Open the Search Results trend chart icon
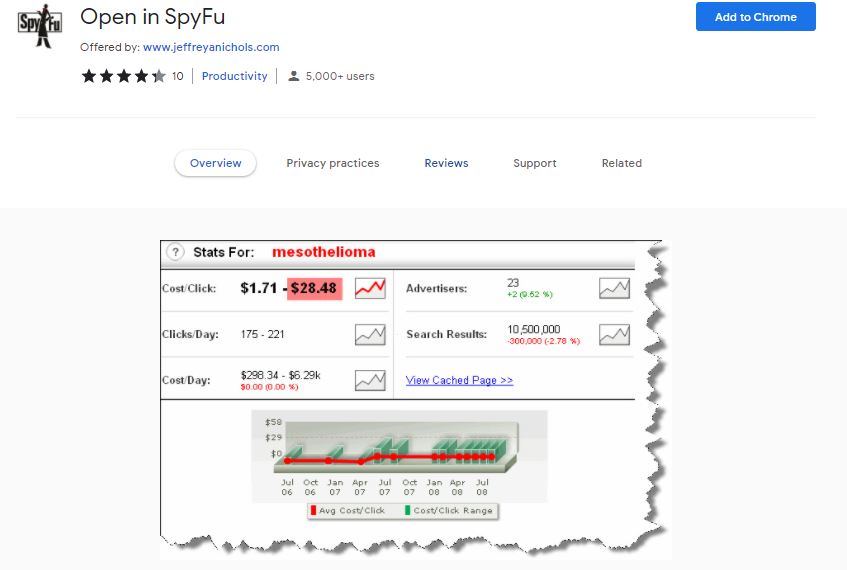Image resolution: width=847 pixels, height=570 pixels. [x=614, y=334]
